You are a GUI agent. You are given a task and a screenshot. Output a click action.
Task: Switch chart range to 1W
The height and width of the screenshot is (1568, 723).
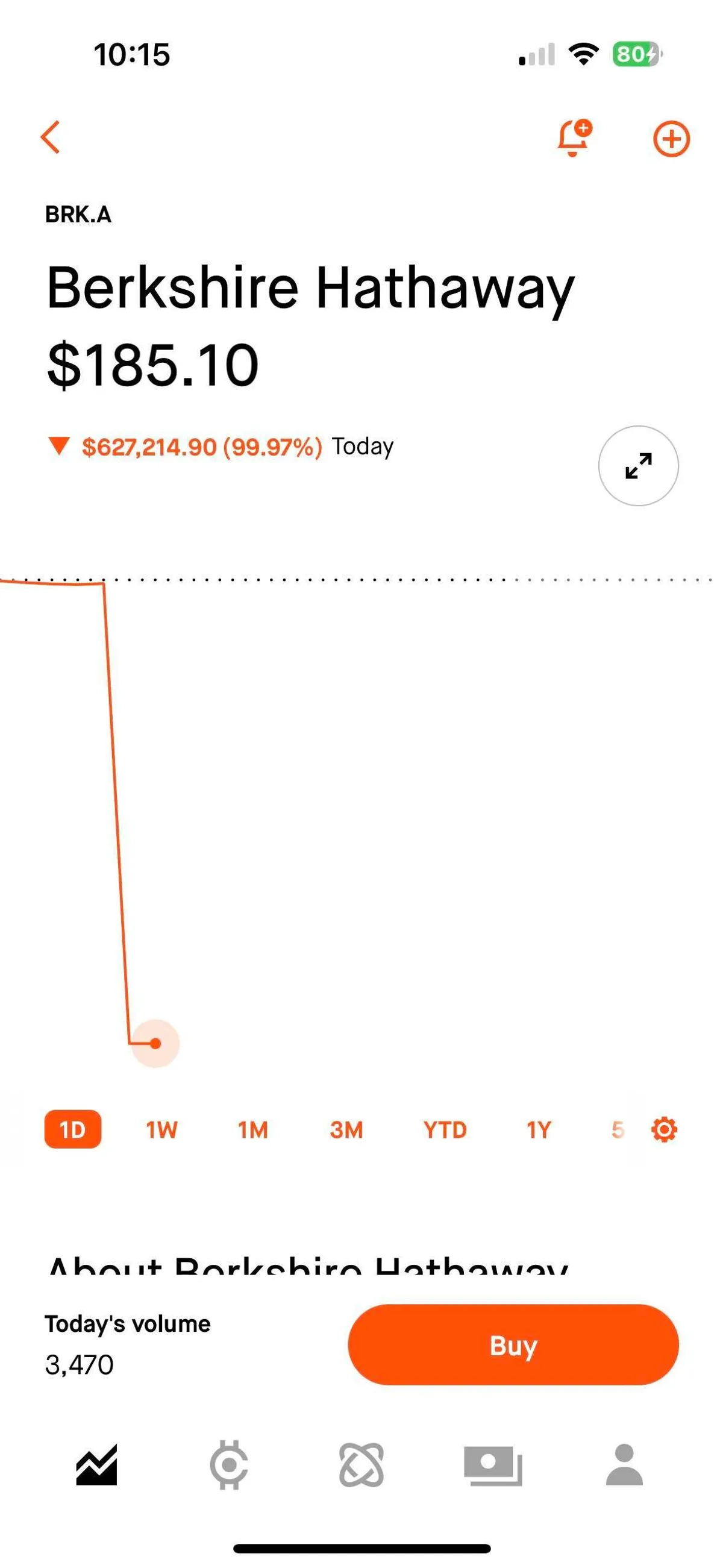point(161,1130)
